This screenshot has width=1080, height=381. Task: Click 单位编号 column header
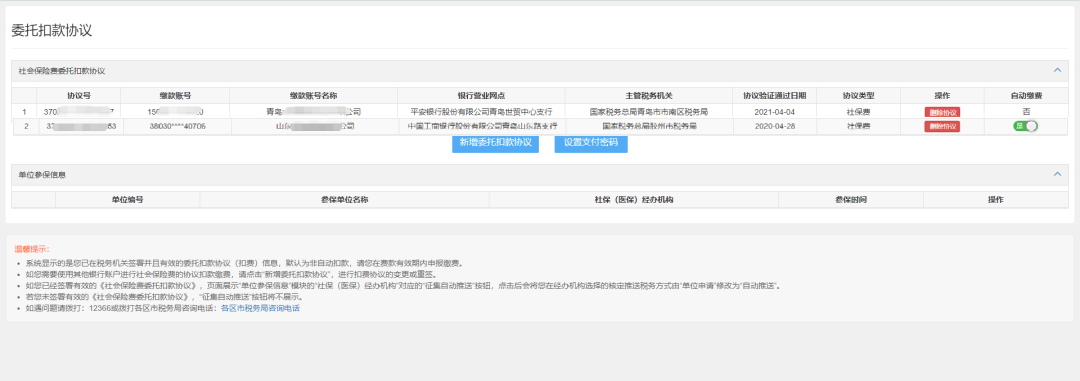(127, 199)
